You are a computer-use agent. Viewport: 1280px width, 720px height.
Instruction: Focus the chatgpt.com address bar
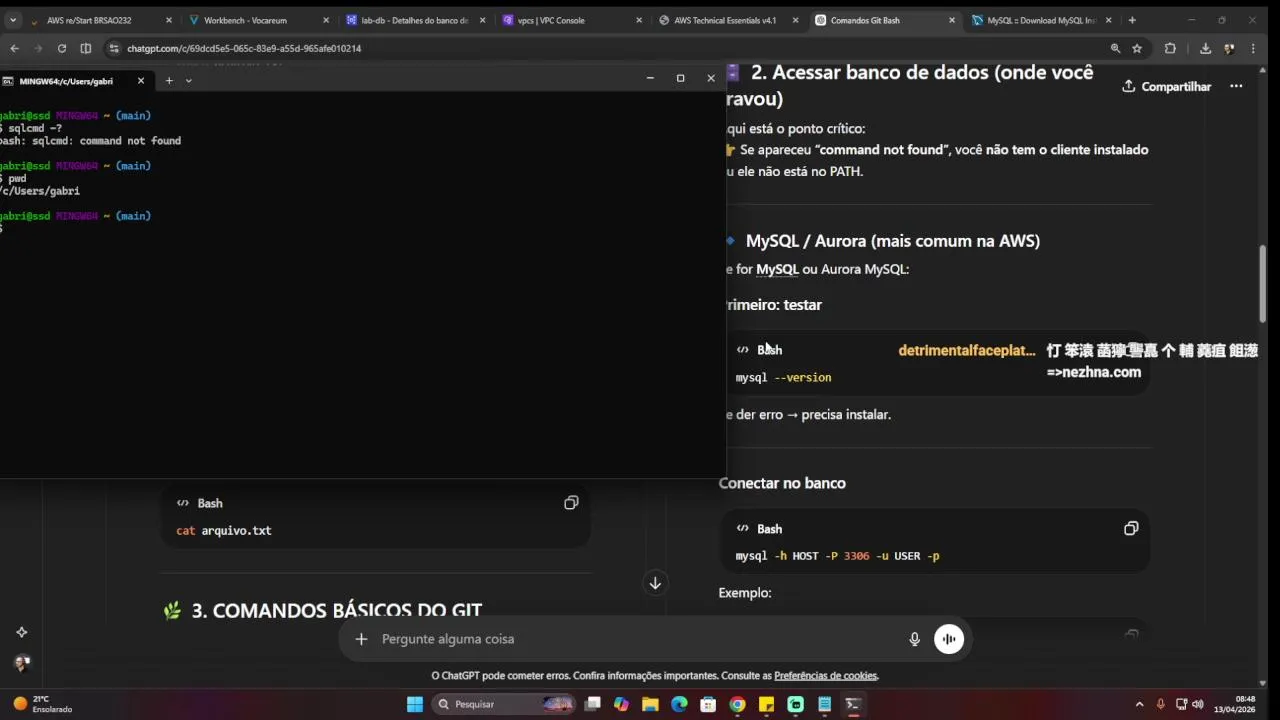[600, 48]
